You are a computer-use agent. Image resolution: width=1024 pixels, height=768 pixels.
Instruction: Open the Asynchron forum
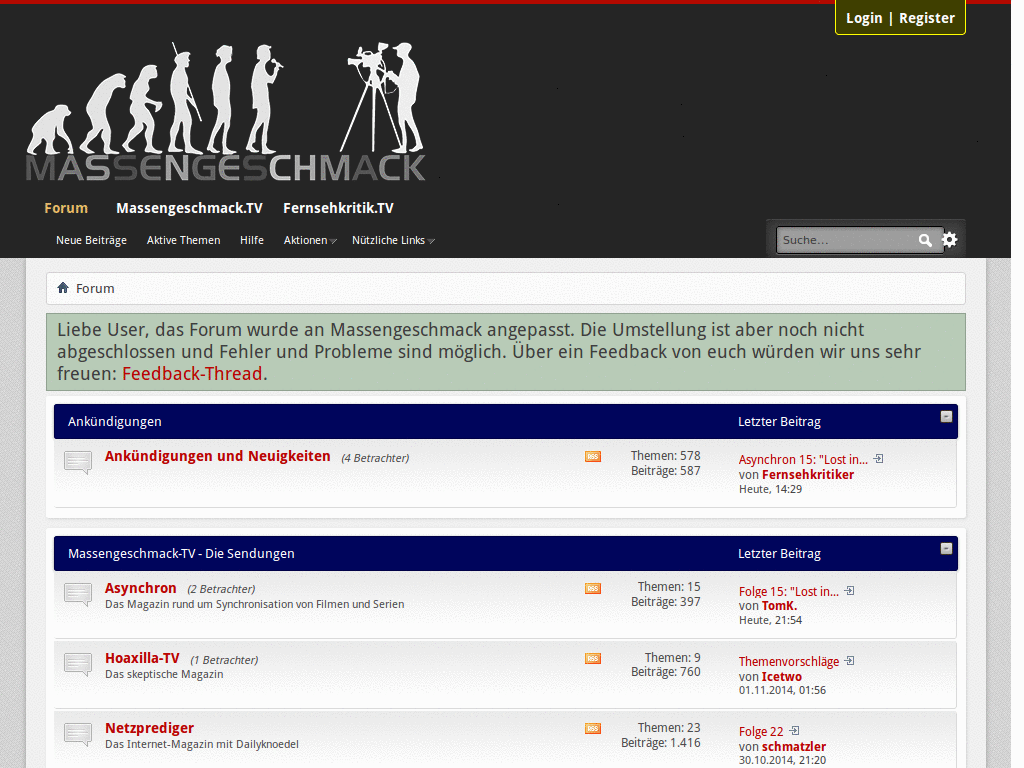[140, 588]
